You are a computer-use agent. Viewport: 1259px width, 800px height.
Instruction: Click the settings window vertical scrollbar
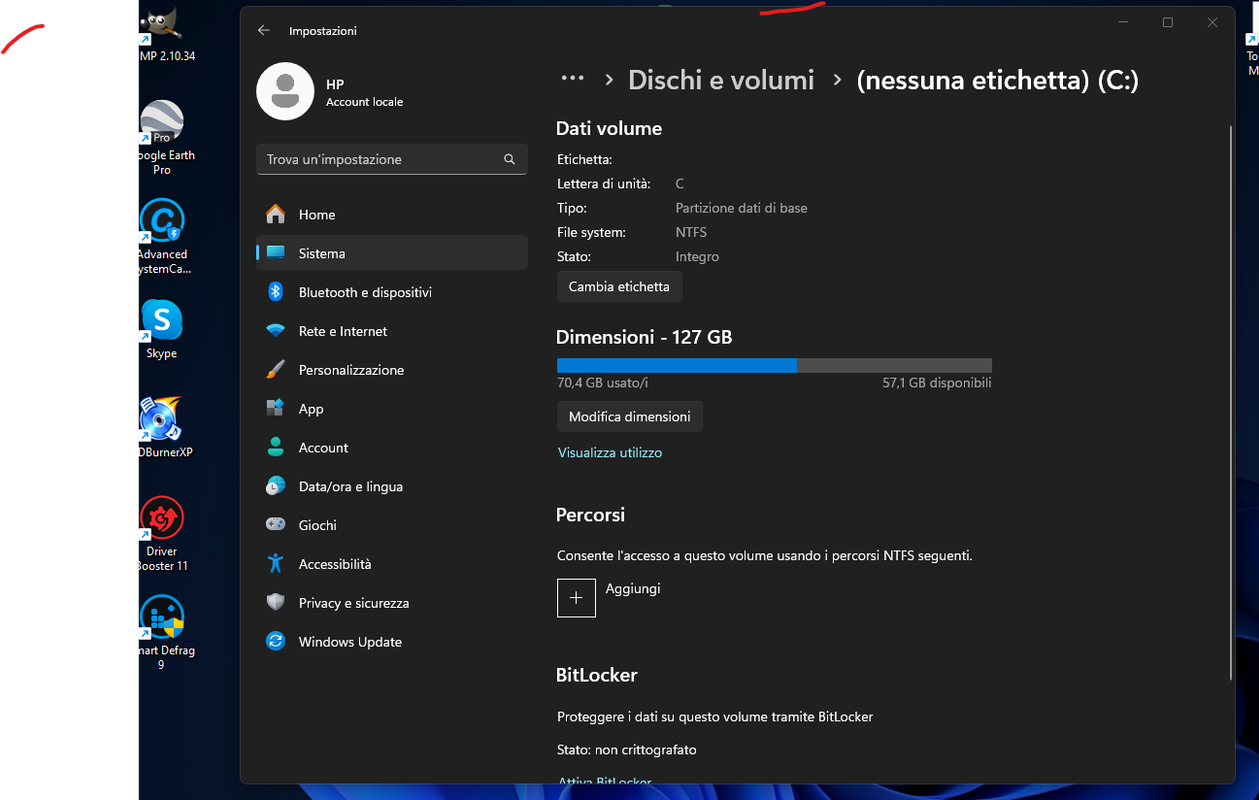[1231, 405]
